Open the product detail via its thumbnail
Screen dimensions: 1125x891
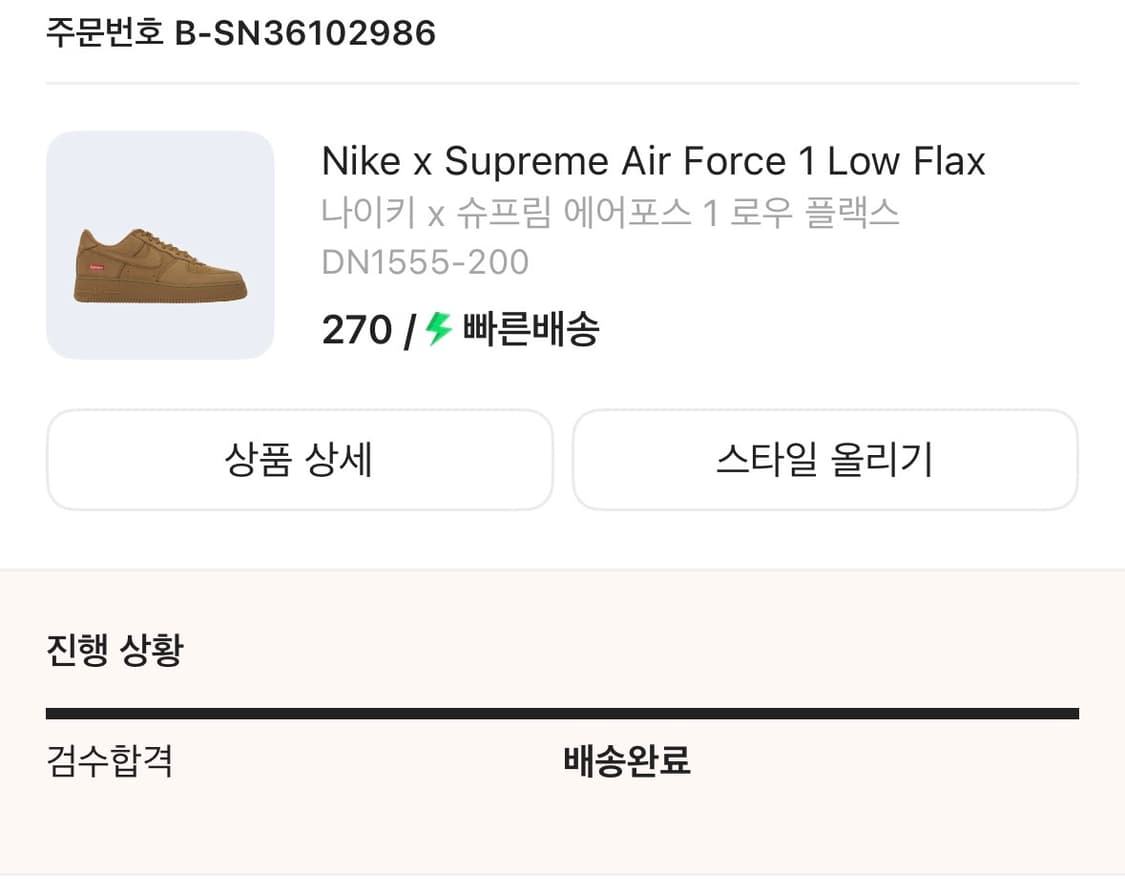161,243
